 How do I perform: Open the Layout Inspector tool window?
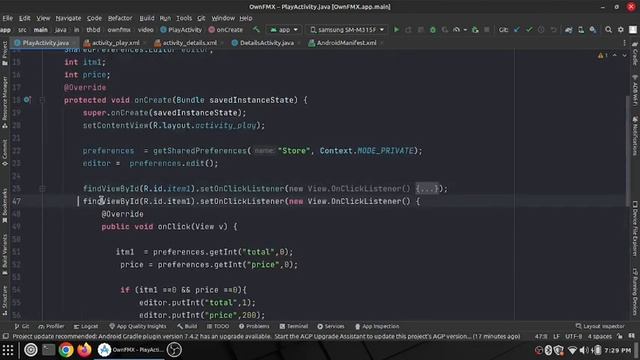pyautogui.click(x=600, y=326)
